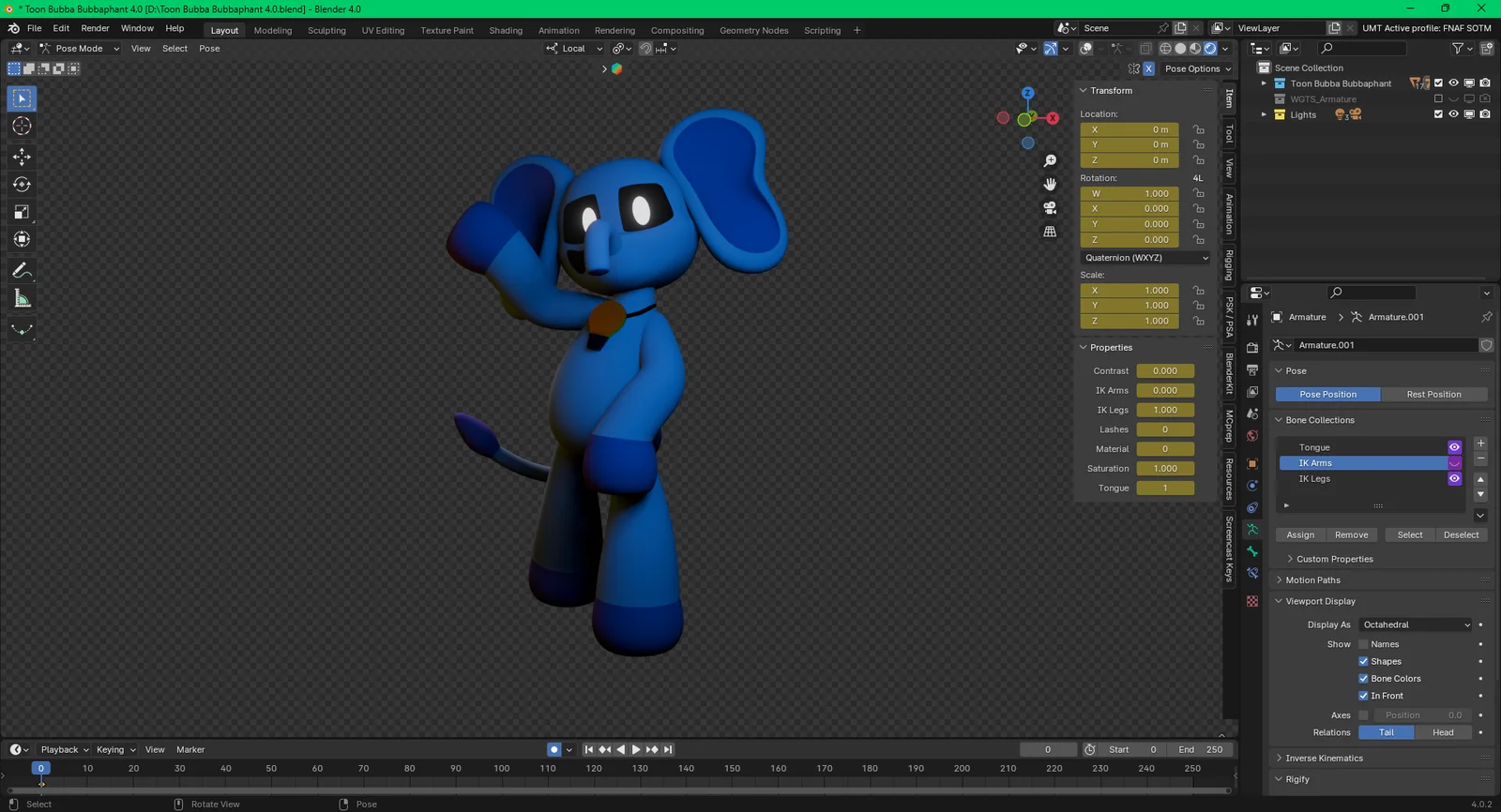The image size is (1501, 812).
Task: Click the Play animation button
Action: click(x=636, y=749)
